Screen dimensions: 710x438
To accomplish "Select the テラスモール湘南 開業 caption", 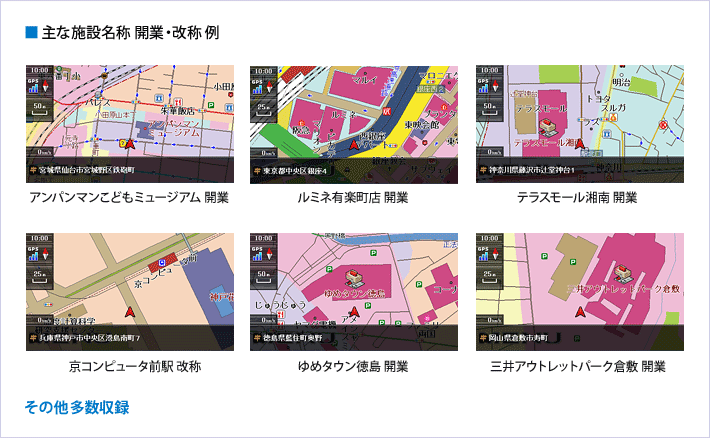I will coord(577,197).
